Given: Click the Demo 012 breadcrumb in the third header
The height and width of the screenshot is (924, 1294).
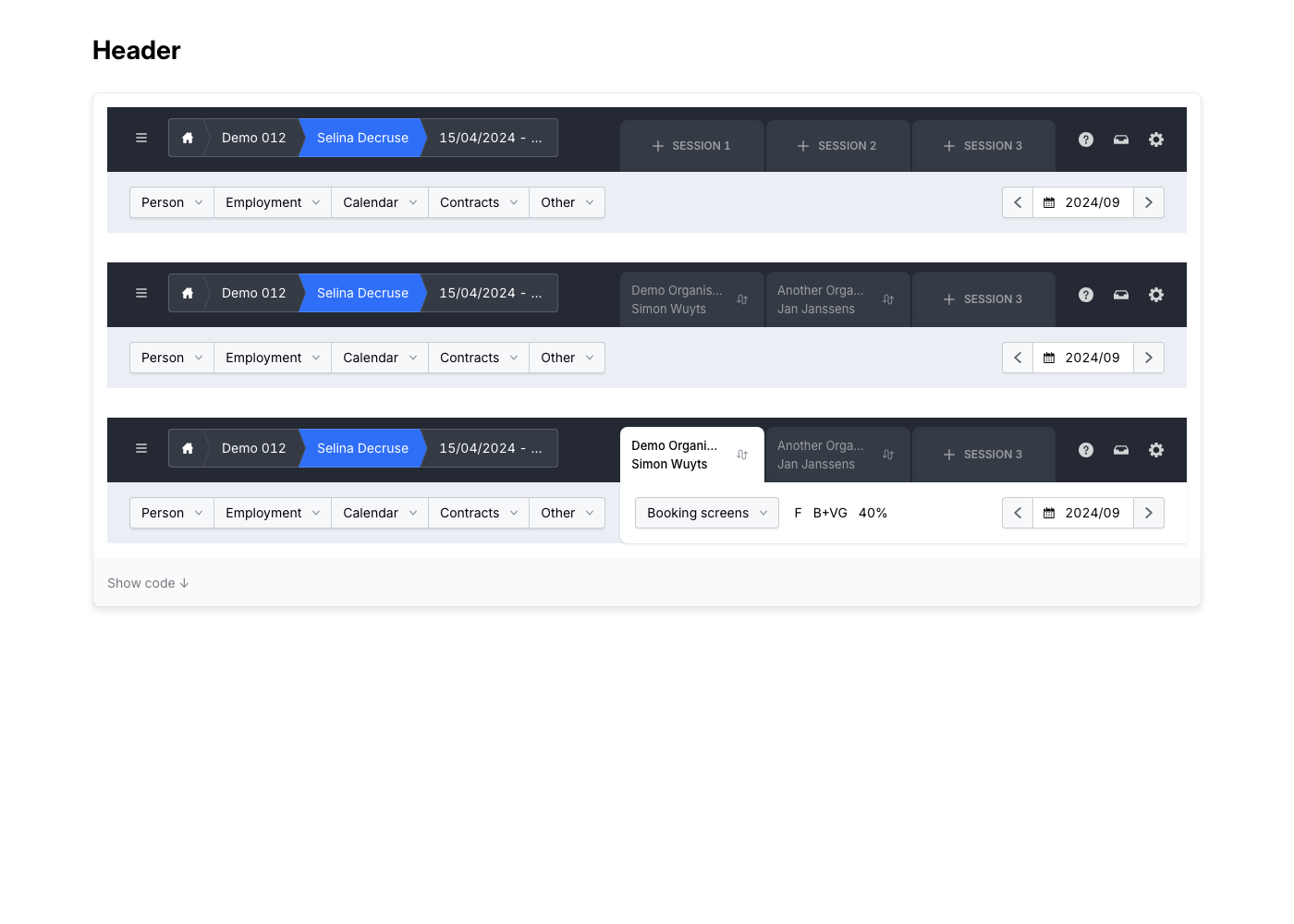Looking at the screenshot, I should point(253,448).
